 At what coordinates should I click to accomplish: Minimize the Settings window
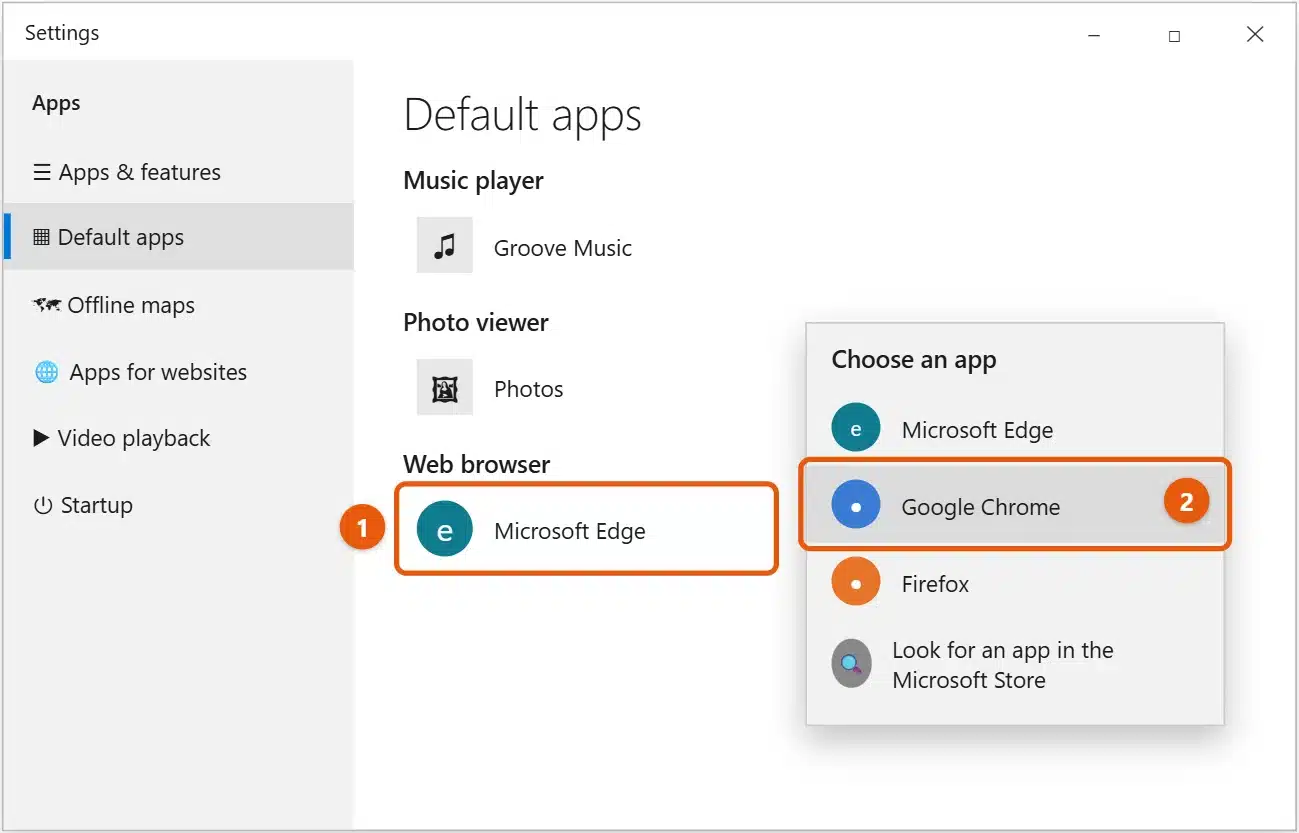pos(1093,35)
